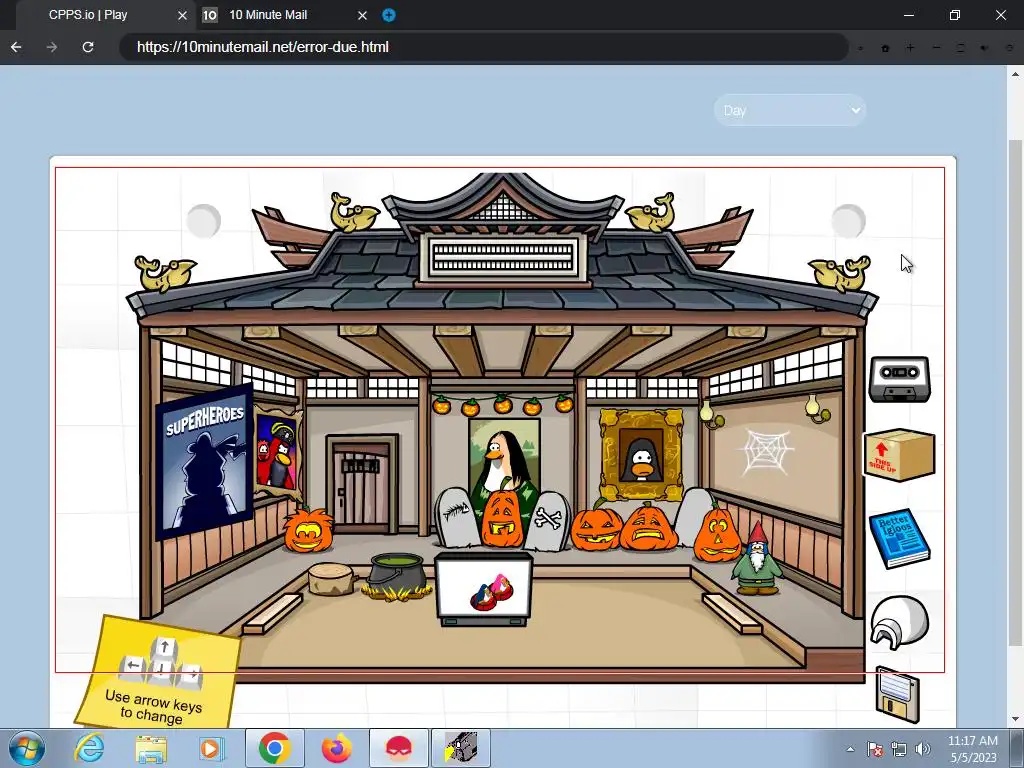Click the page vertical scrollbar
The height and width of the screenshot is (768, 1024).
(x=1015, y=395)
